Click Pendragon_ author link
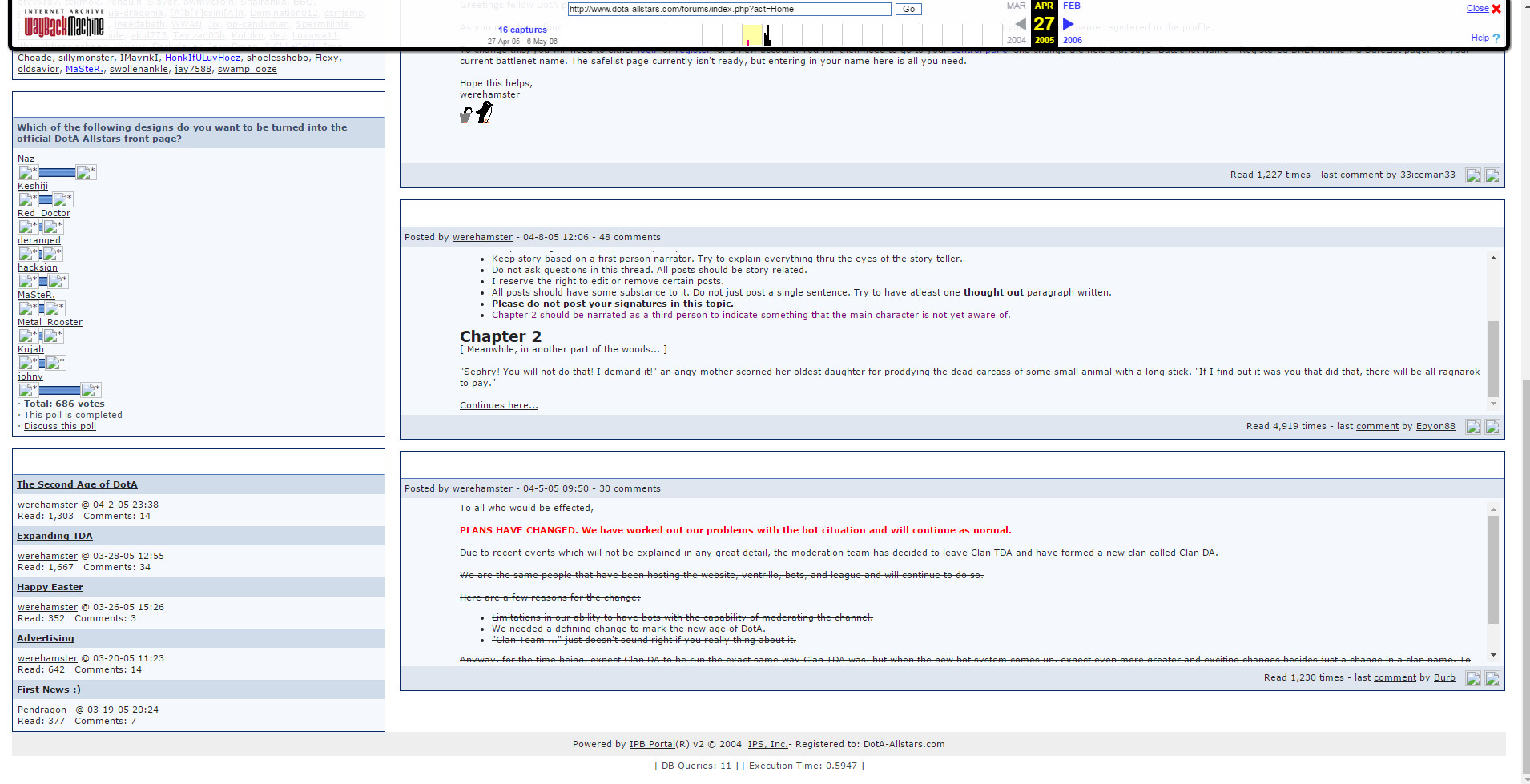 45,710
